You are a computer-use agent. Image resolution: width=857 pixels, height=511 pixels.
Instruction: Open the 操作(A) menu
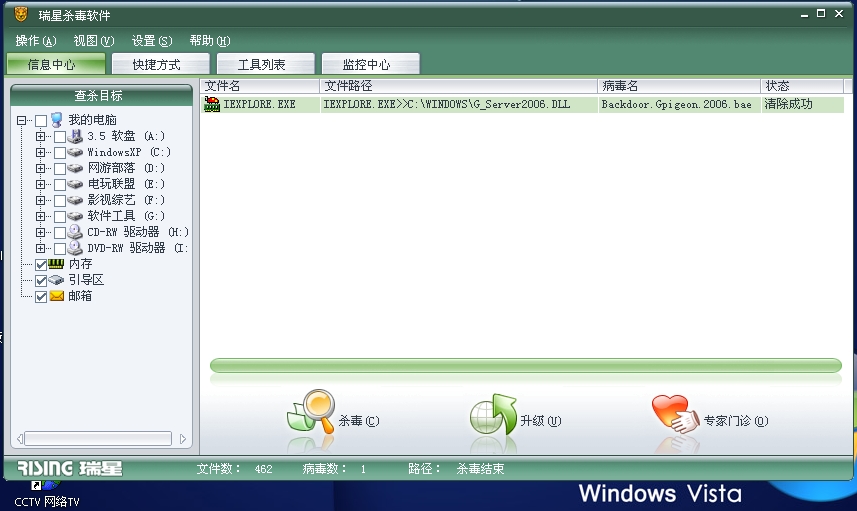point(36,40)
